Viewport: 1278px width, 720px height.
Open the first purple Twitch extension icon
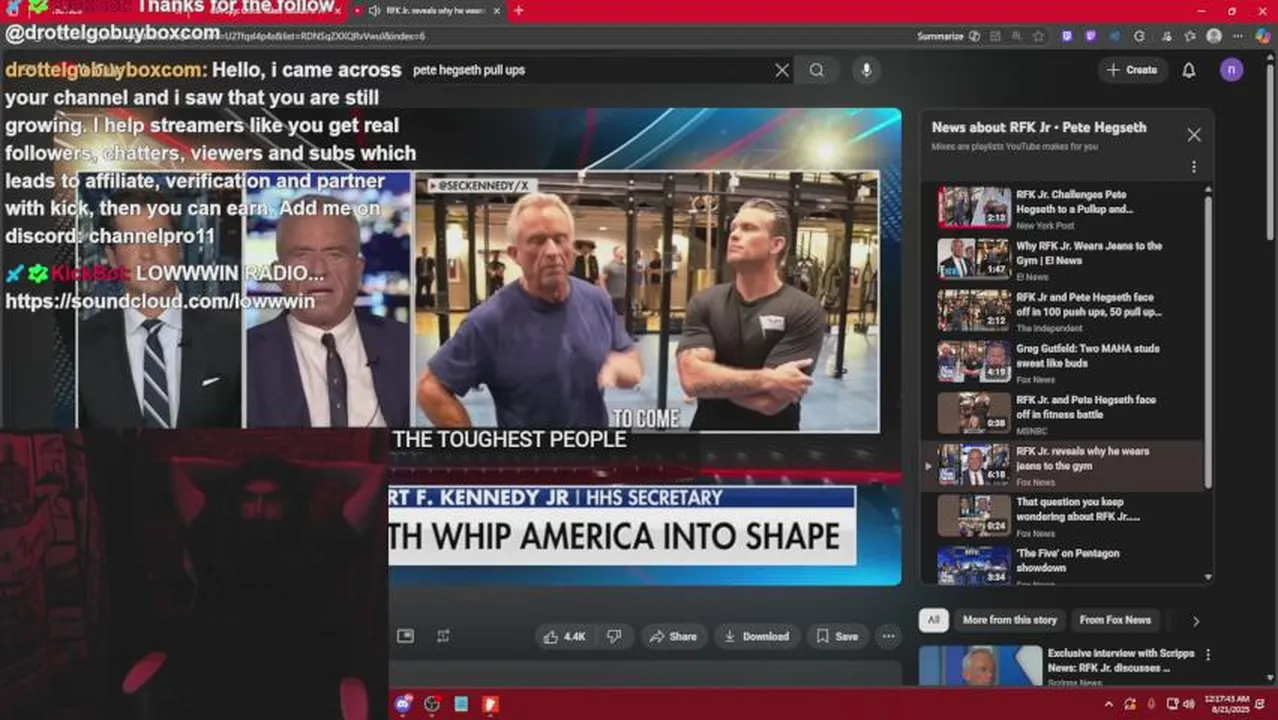click(x=1067, y=36)
